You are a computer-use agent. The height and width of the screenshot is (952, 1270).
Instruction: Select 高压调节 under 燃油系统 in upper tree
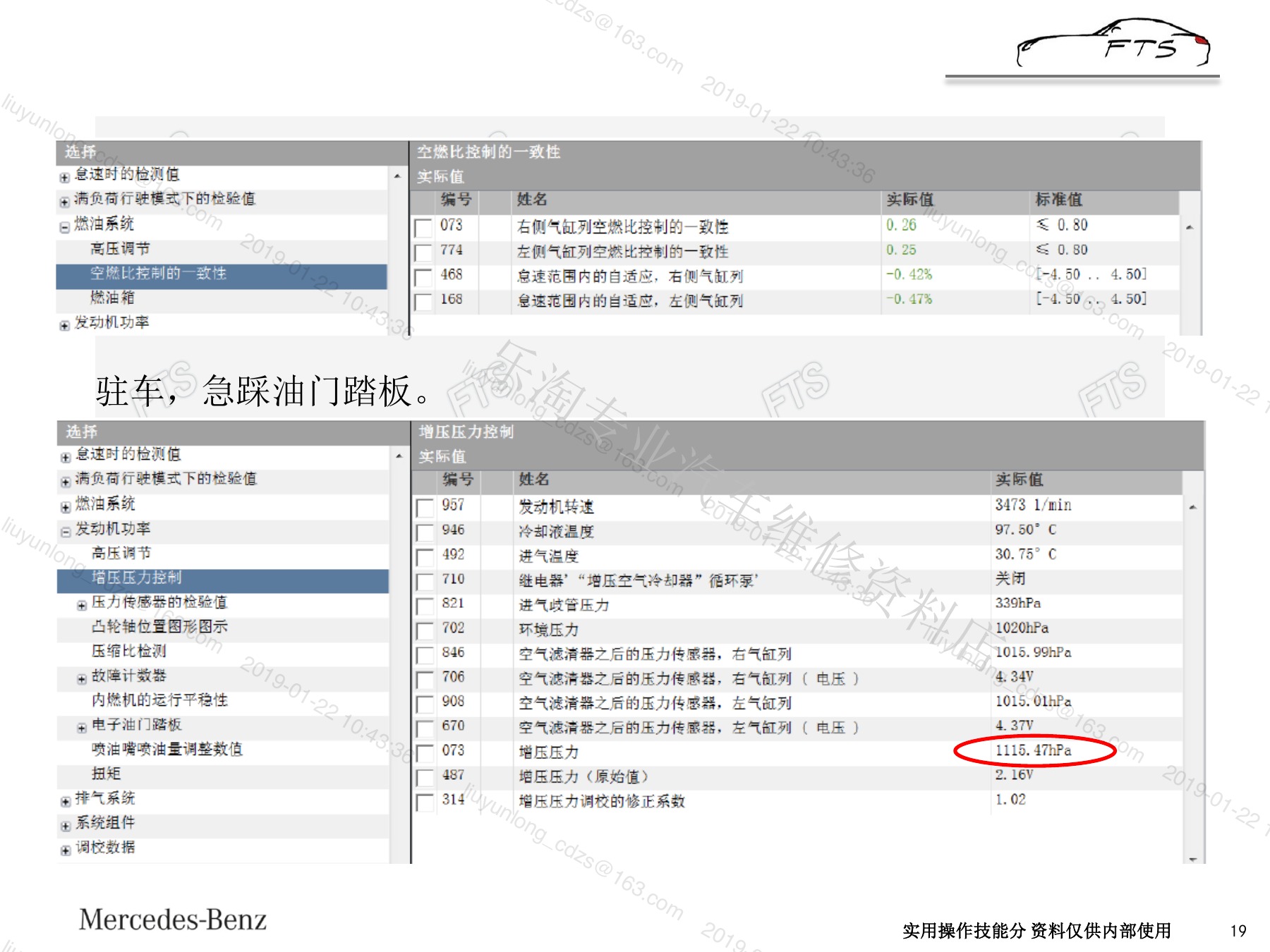pyautogui.click(x=120, y=248)
